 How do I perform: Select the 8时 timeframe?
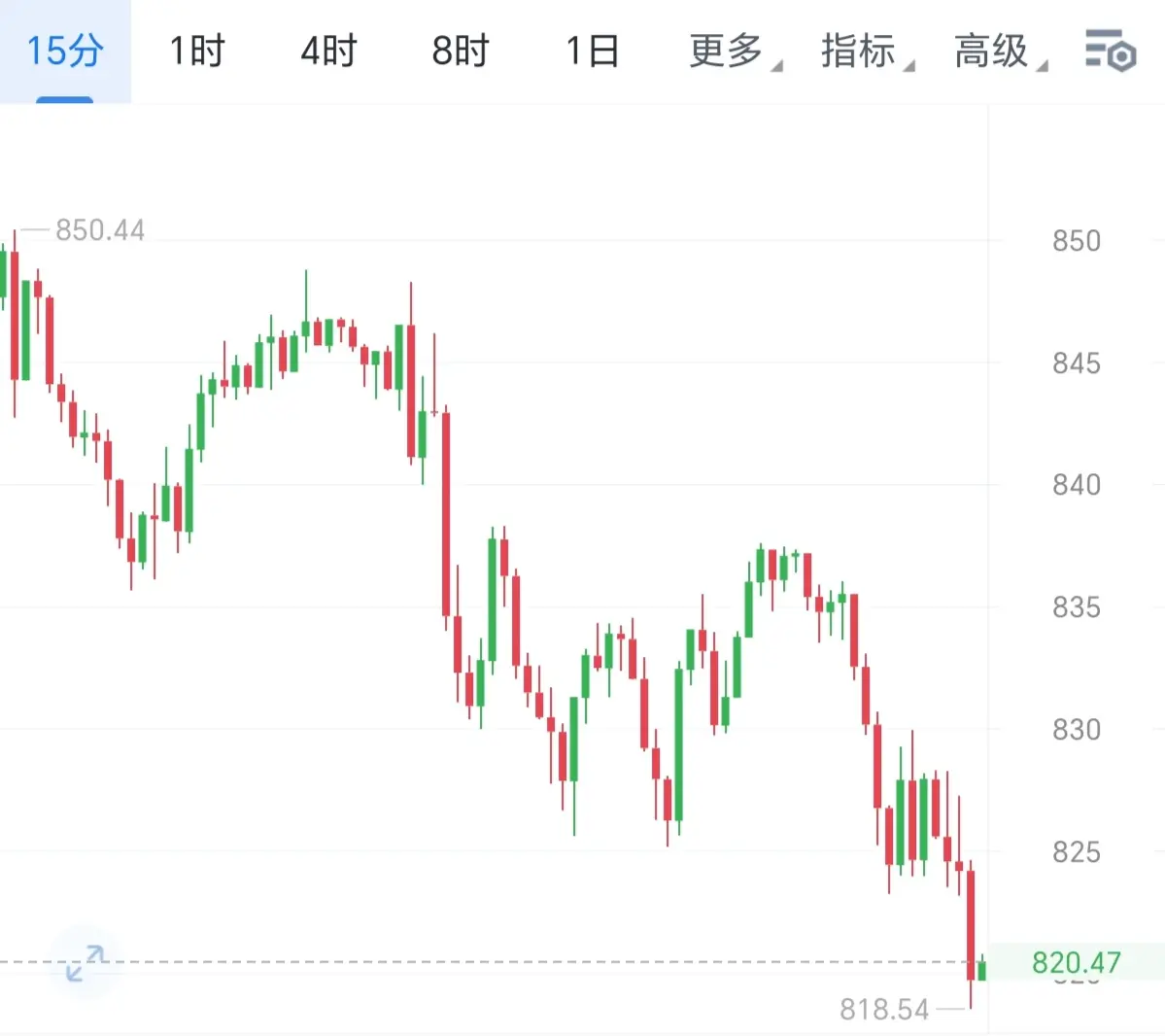(x=461, y=52)
